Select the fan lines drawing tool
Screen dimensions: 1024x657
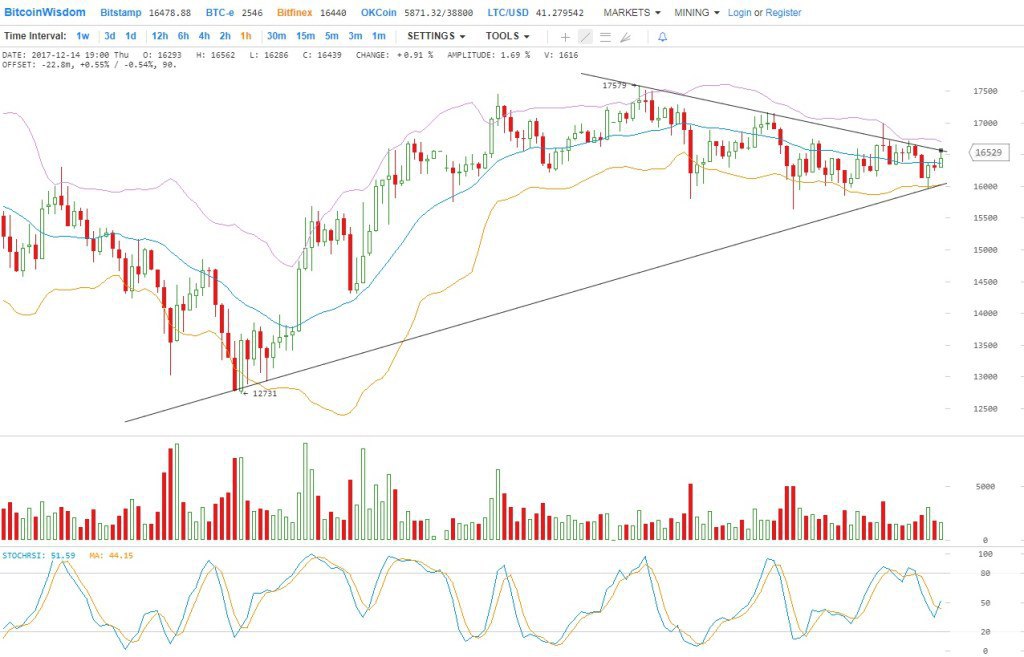point(626,37)
